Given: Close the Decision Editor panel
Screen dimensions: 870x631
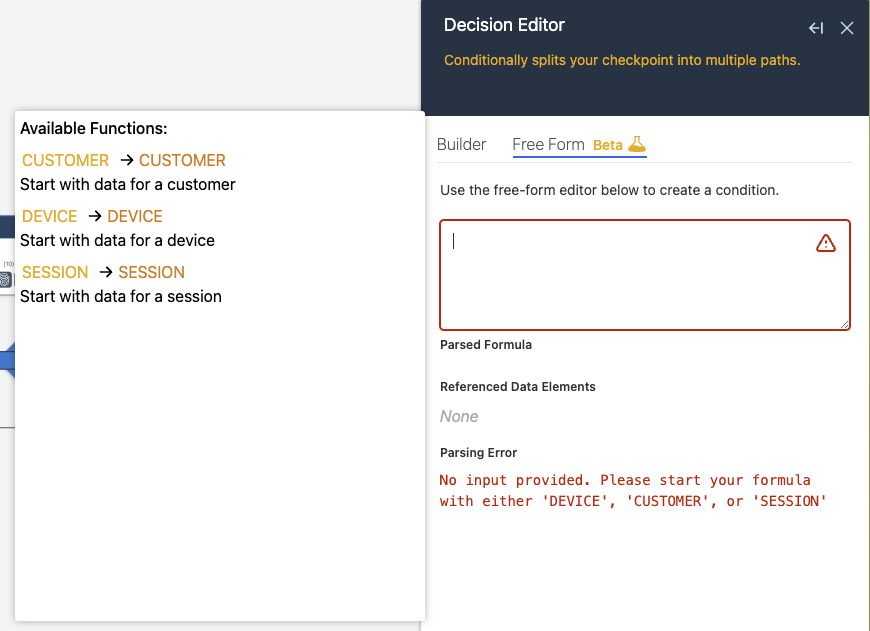Looking at the screenshot, I should pyautogui.click(x=847, y=28).
